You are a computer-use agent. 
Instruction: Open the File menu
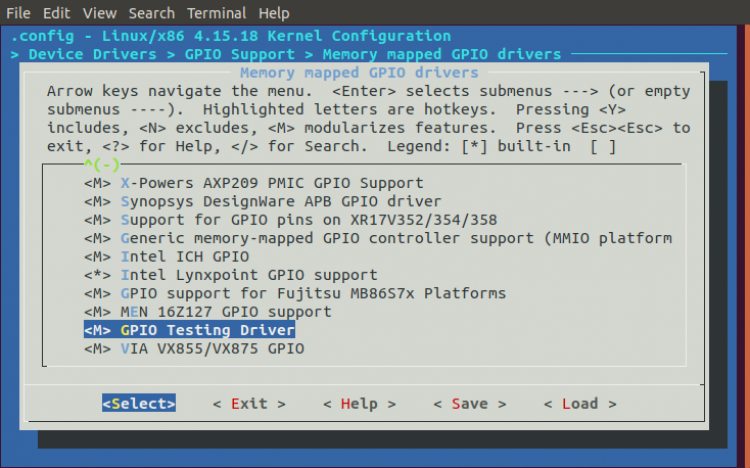[20, 13]
